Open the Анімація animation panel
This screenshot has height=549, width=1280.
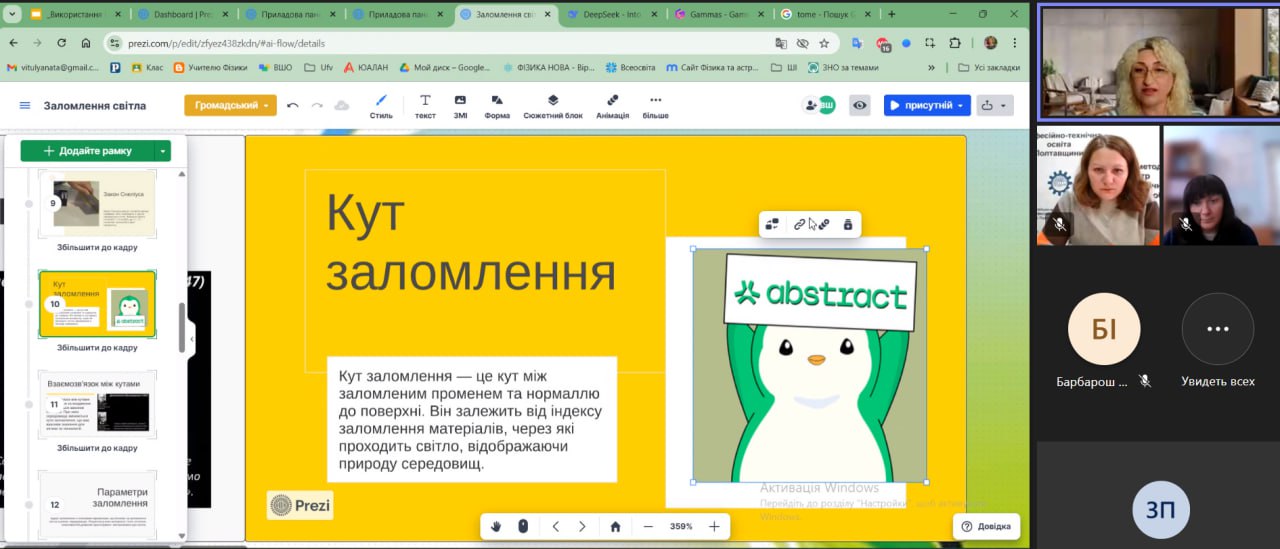(x=612, y=105)
